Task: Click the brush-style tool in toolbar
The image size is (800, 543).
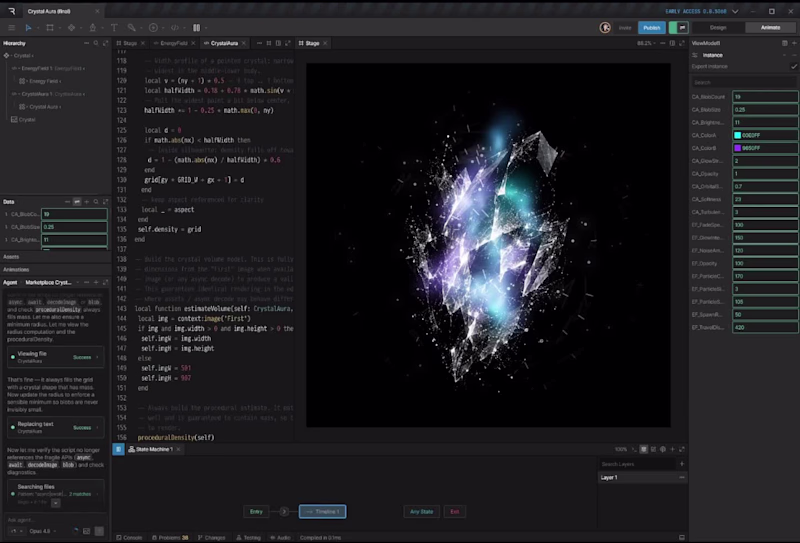Action: coord(132,28)
